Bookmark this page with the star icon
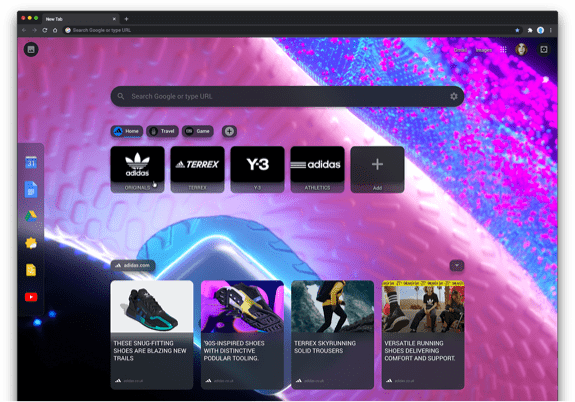This screenshot has height=402, width=575. (x=517, y=30)
